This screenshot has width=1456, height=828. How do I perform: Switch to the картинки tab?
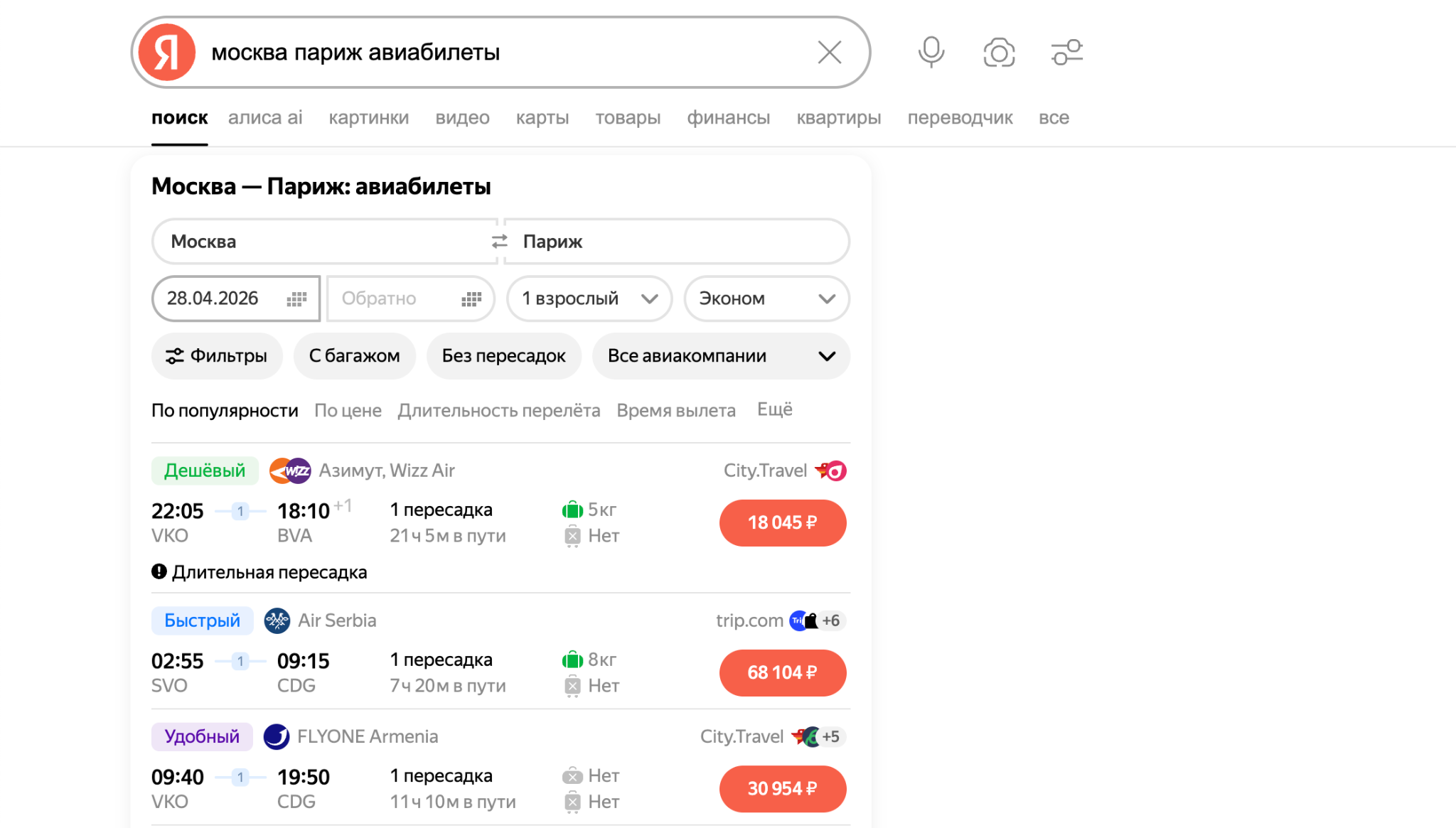[368, 118]
